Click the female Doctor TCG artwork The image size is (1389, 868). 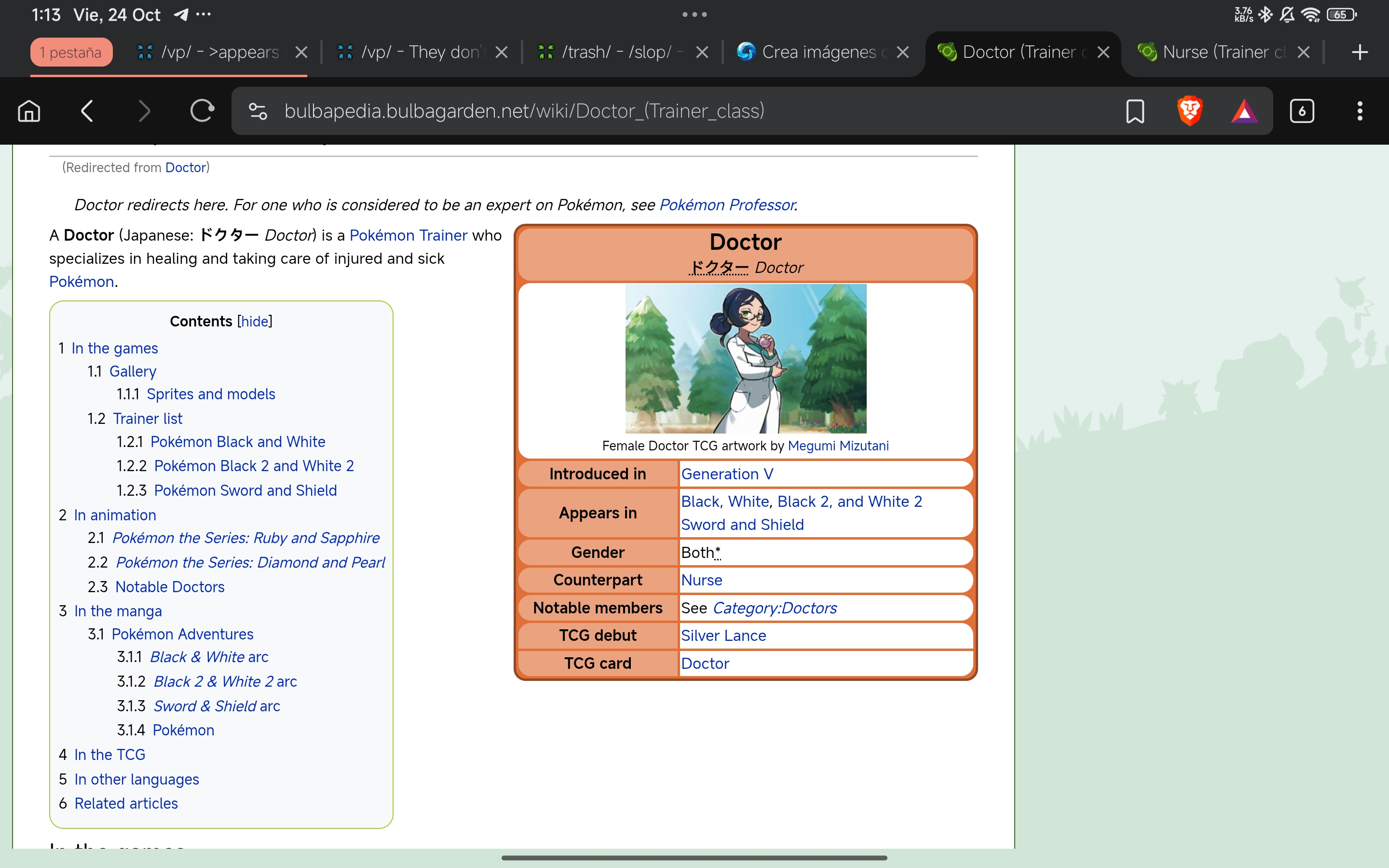point(745,358)
